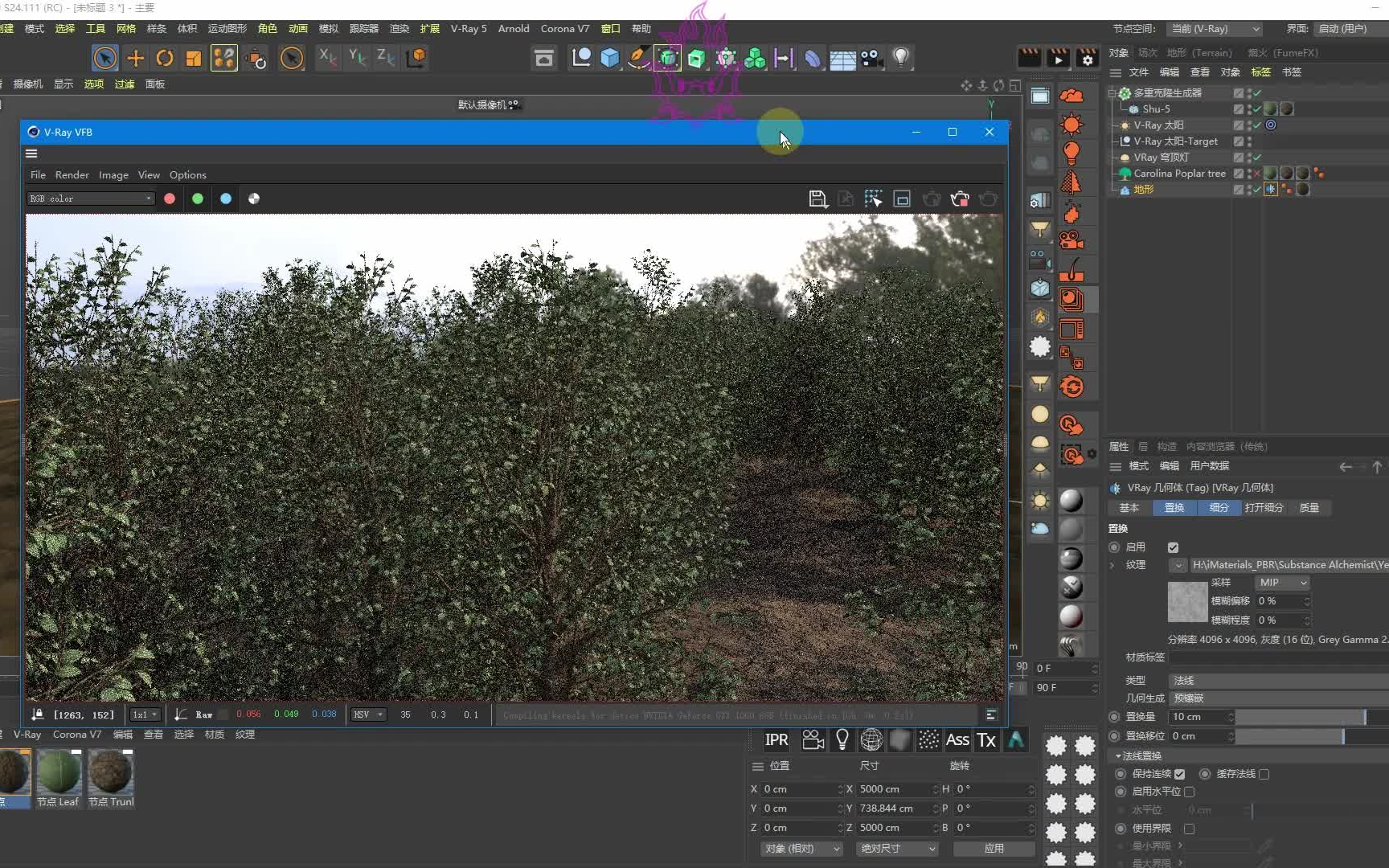1389x868 pixels.
Task: Select the cube primitive tool in the toolbar
Action: tap(610, 57)
